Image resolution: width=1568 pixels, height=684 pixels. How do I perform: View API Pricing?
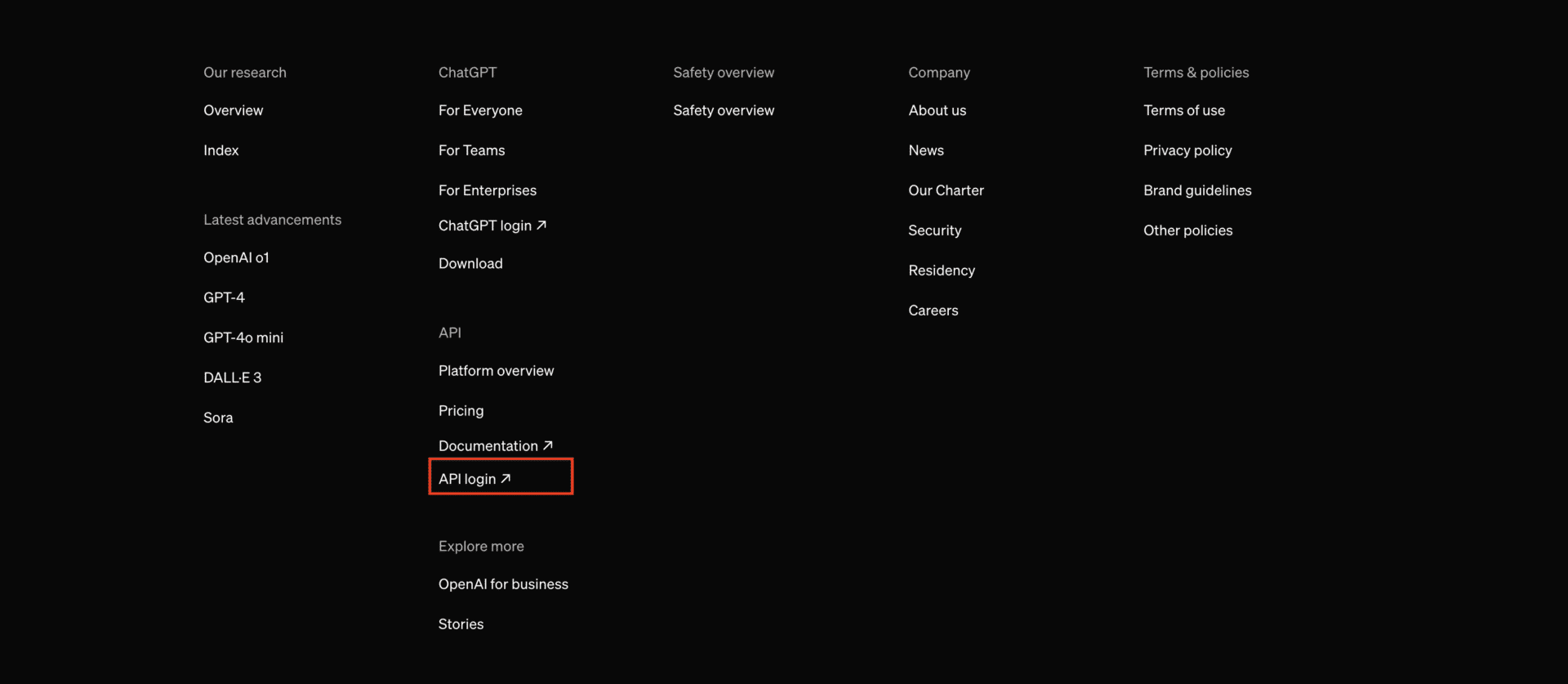pos(461,411)
